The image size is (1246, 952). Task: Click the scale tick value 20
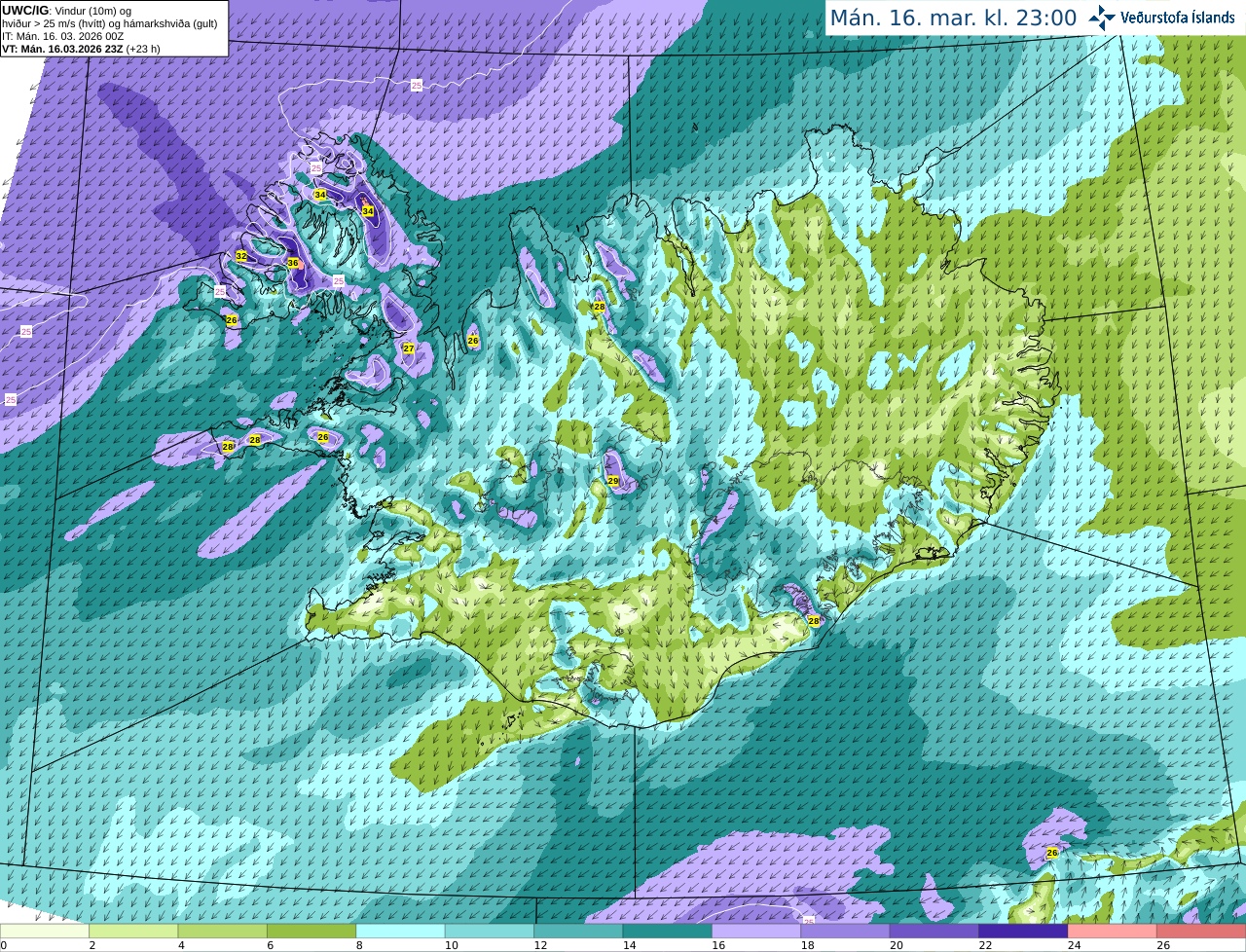(895, 945)
